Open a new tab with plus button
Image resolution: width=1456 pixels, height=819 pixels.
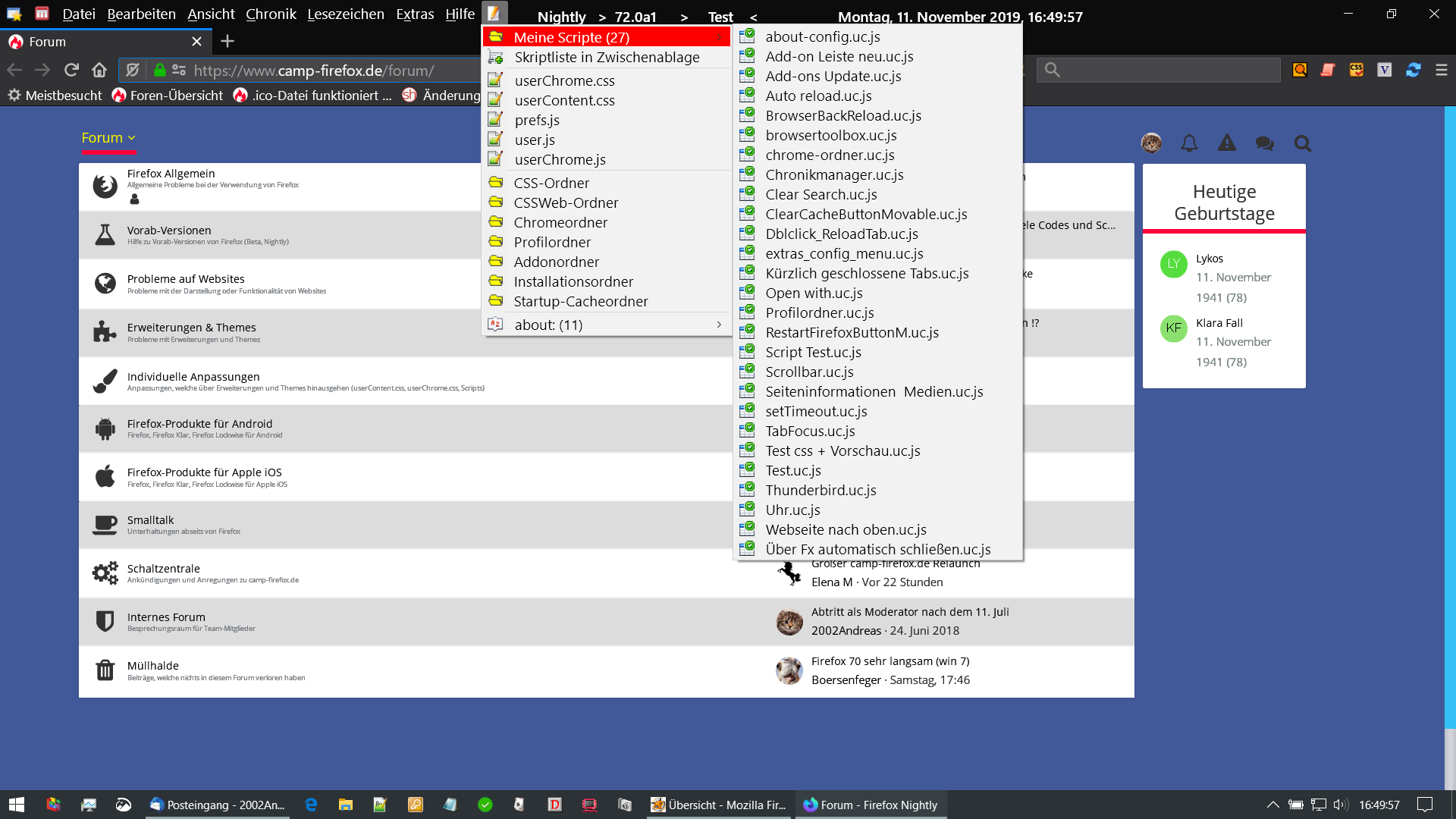coord(227,42)
